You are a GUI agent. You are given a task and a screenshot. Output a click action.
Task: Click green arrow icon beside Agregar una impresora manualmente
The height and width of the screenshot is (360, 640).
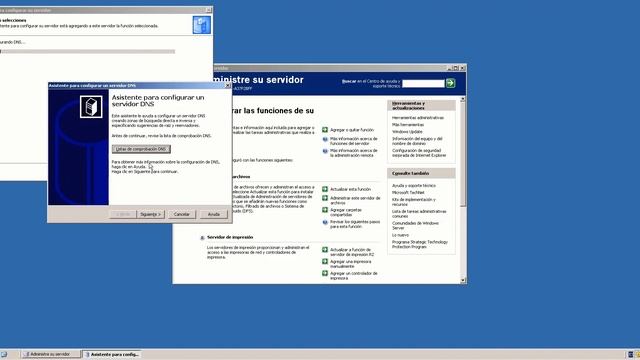[325, 262]
